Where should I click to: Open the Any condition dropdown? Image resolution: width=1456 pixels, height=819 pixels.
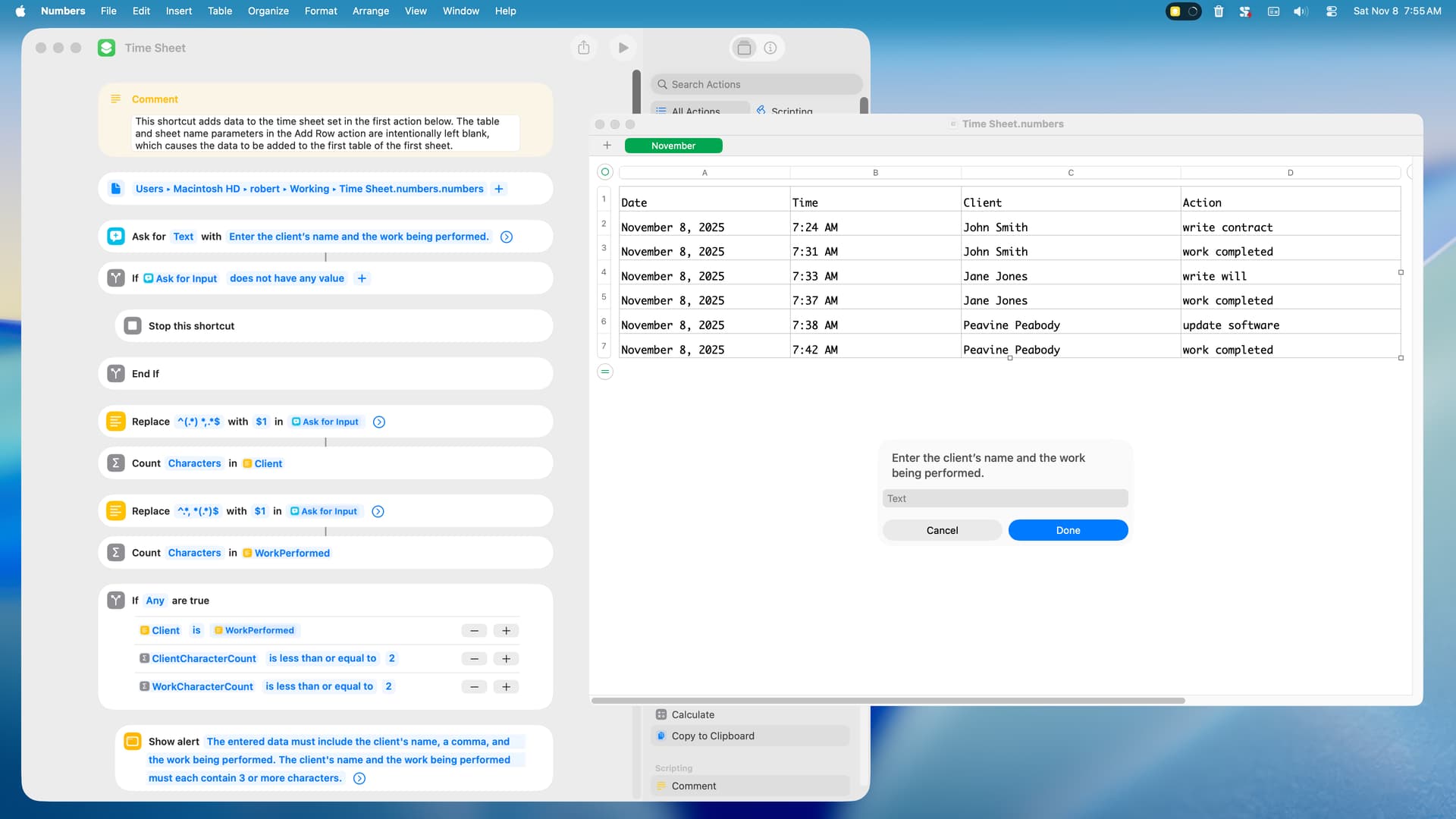155,601
